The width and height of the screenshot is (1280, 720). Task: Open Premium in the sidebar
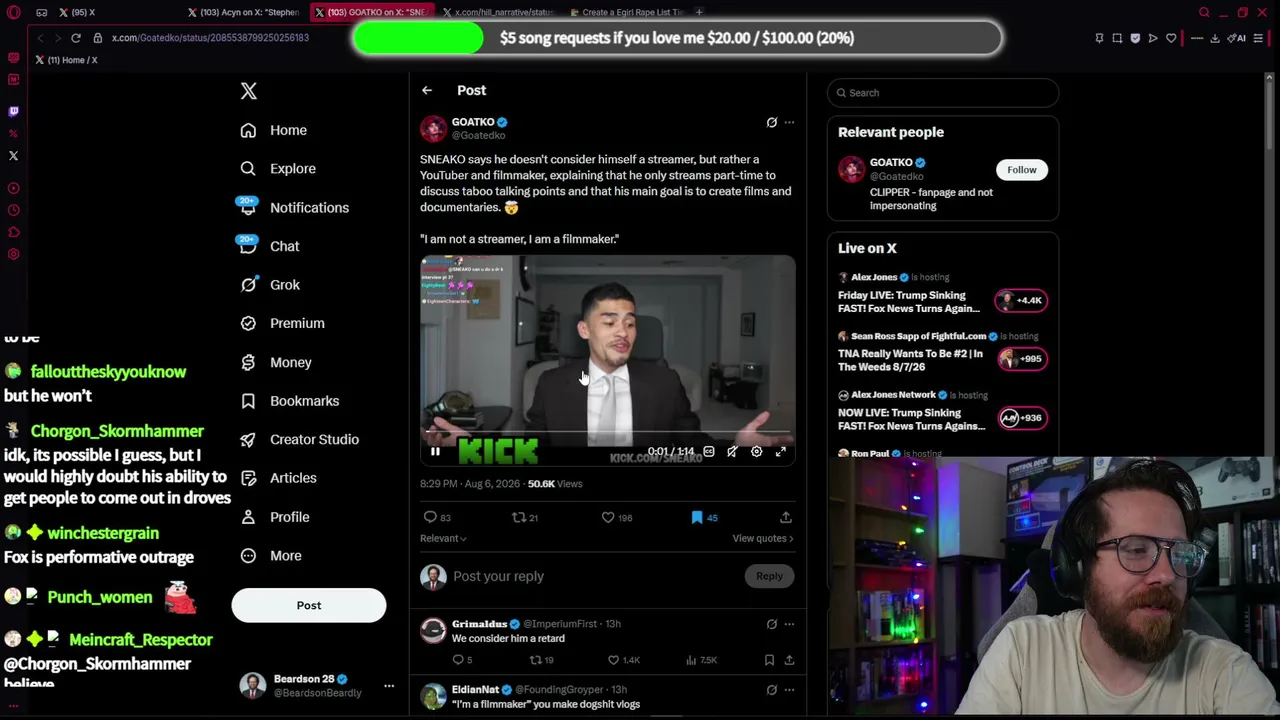[283, 323]
